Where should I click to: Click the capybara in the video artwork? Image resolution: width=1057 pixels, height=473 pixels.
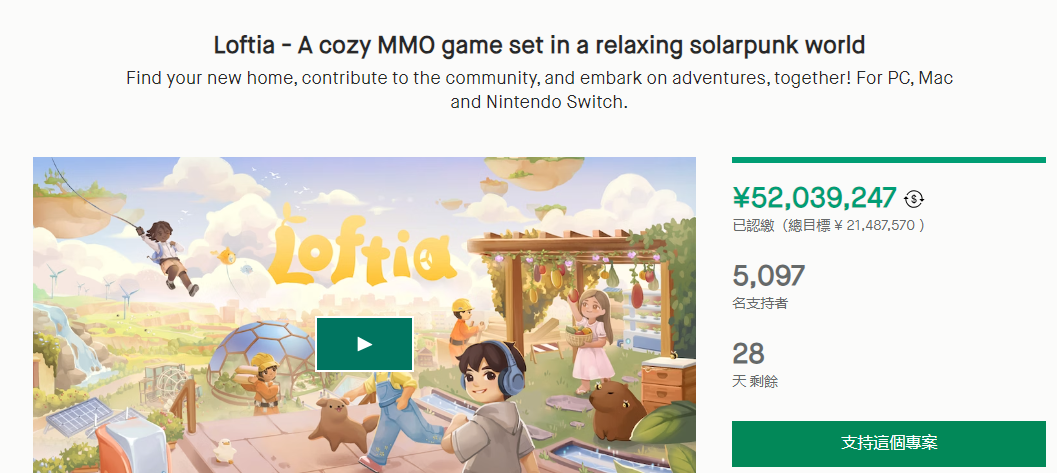pos(618,406)
